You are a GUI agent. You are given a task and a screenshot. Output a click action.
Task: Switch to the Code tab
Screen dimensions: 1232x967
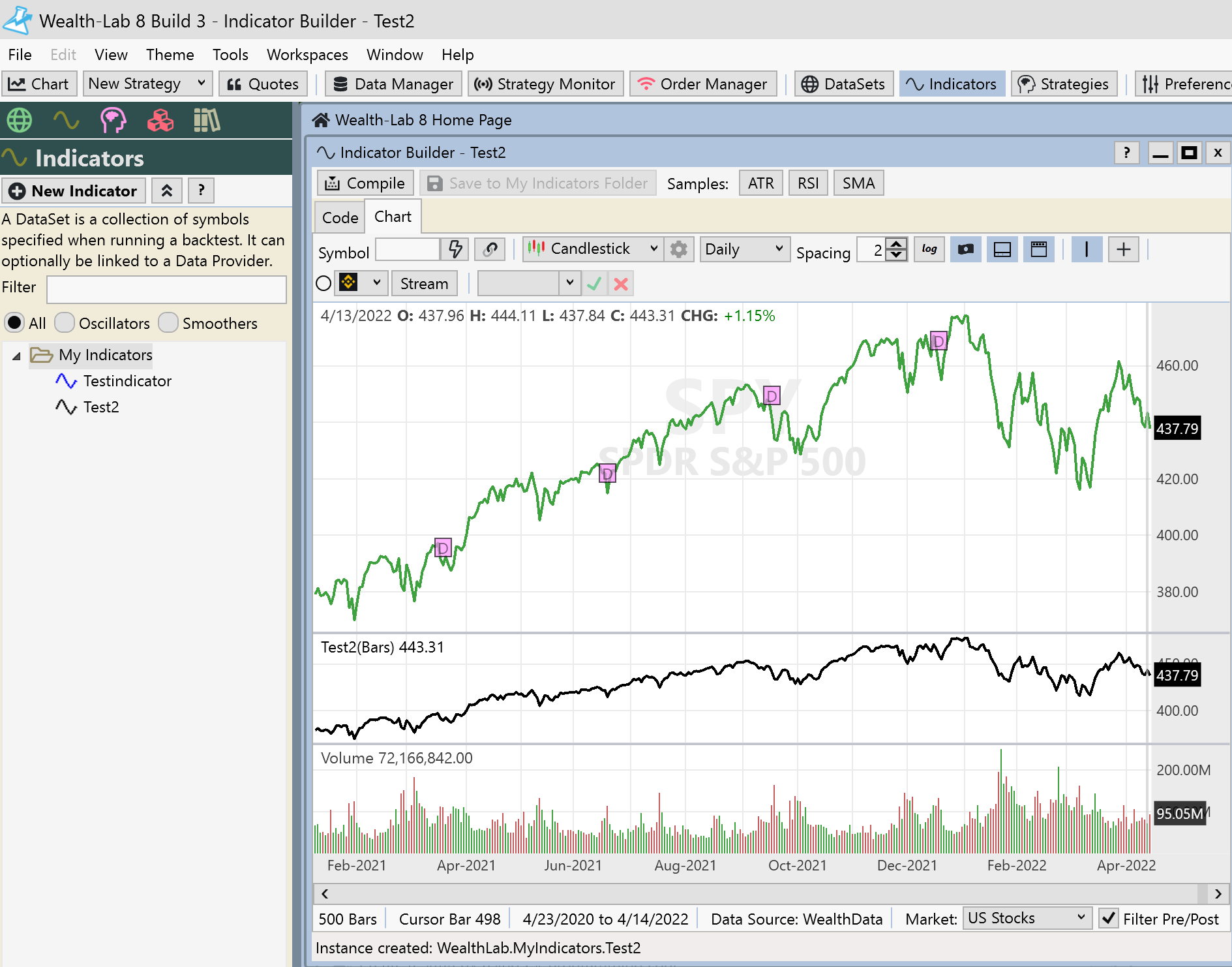pos(340,218)
